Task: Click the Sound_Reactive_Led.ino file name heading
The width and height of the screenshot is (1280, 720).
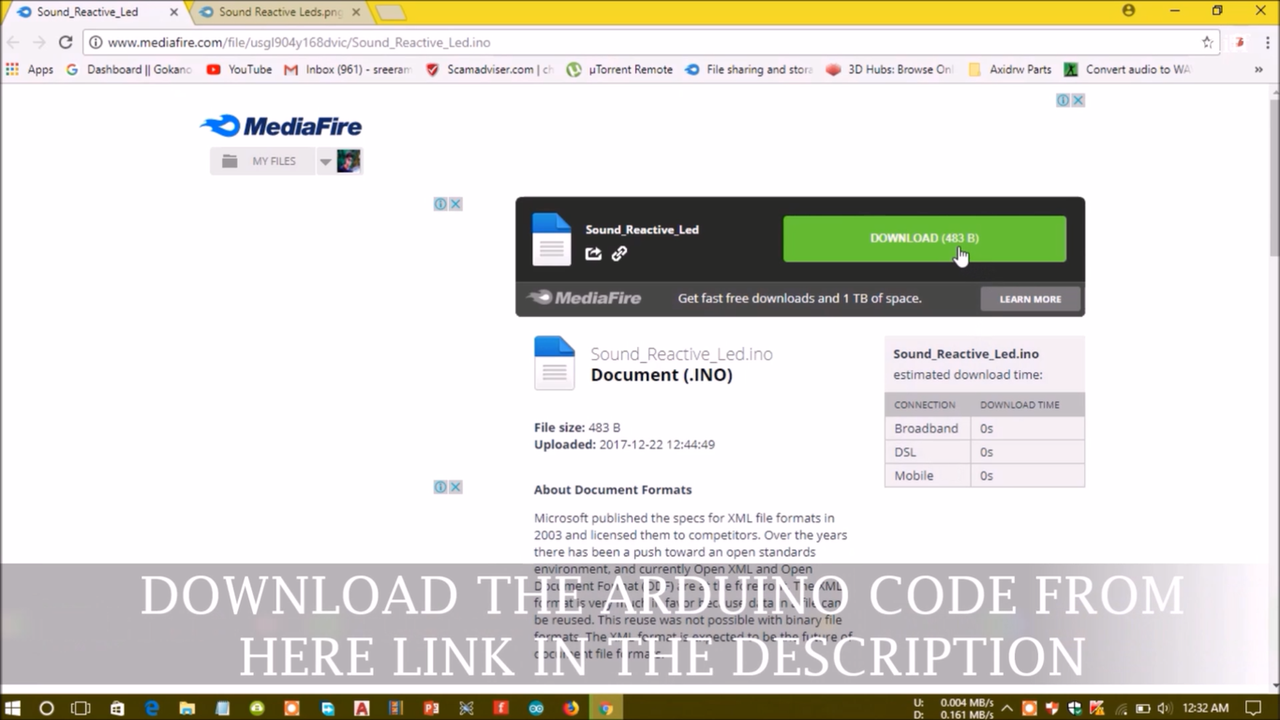Action: click(681, 354)
